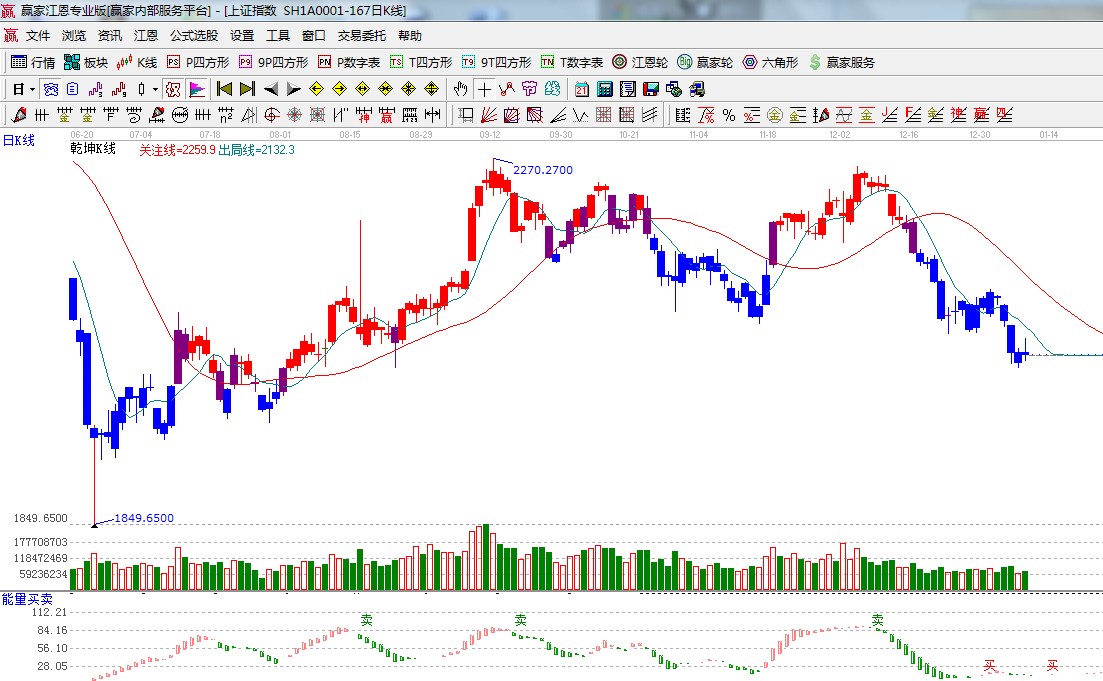Click the 2270.2700 peak price label
This screenshot has height=681, width=1103.
coord(543,170)
